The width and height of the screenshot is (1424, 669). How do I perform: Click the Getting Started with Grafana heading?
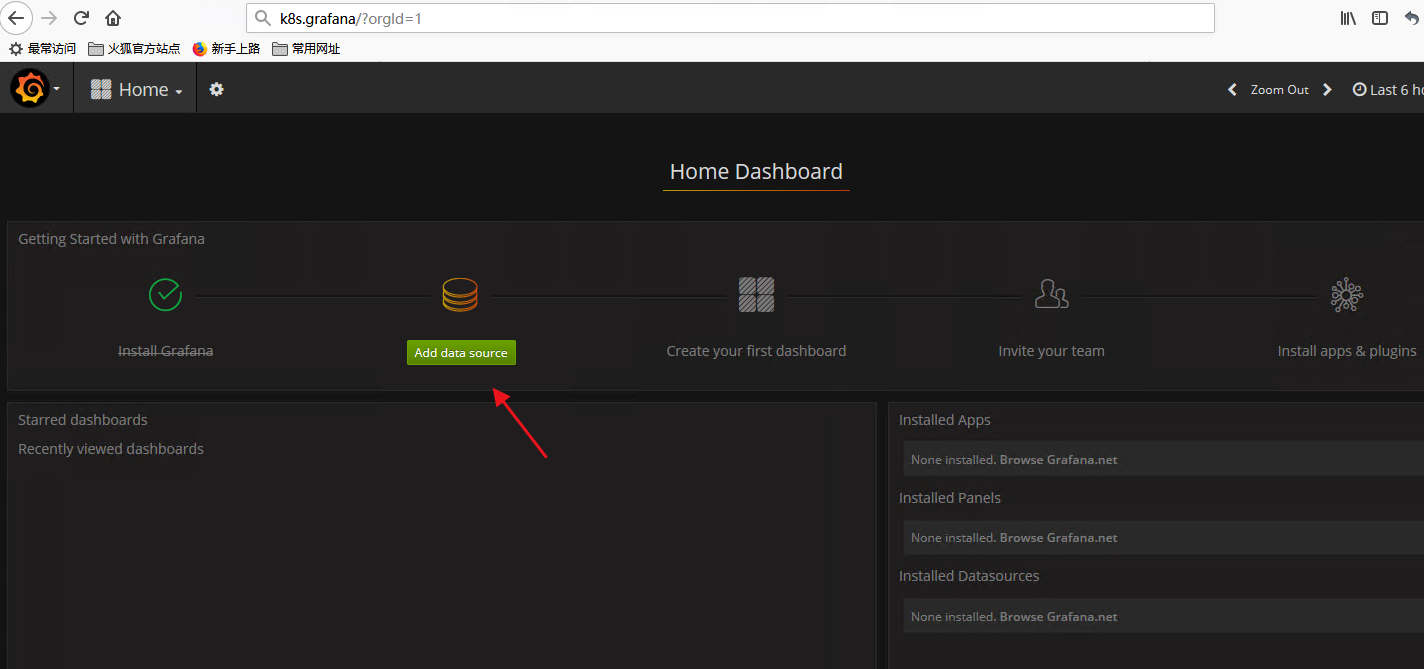pyautogui.click(x=111, y=239)
